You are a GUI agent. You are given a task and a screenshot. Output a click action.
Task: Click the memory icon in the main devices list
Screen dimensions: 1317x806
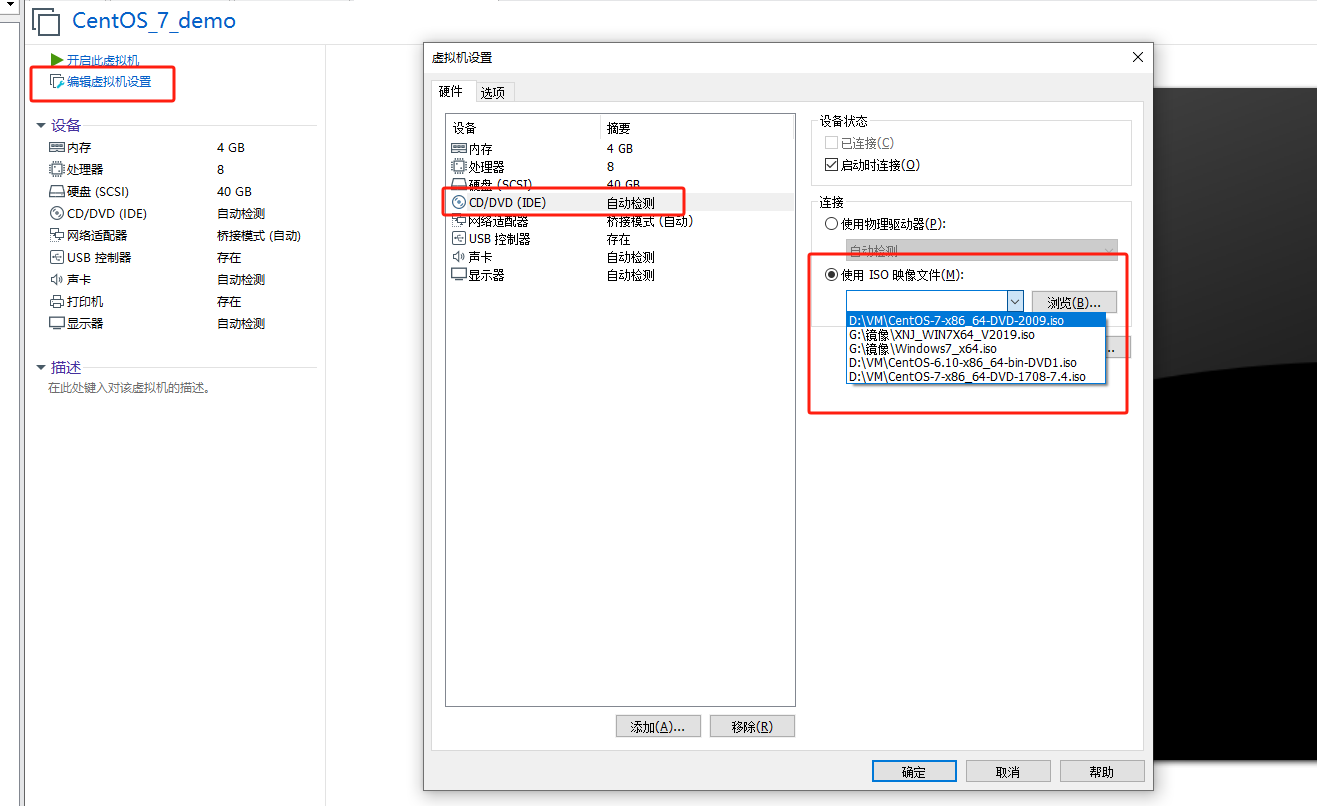click(57, 147)
